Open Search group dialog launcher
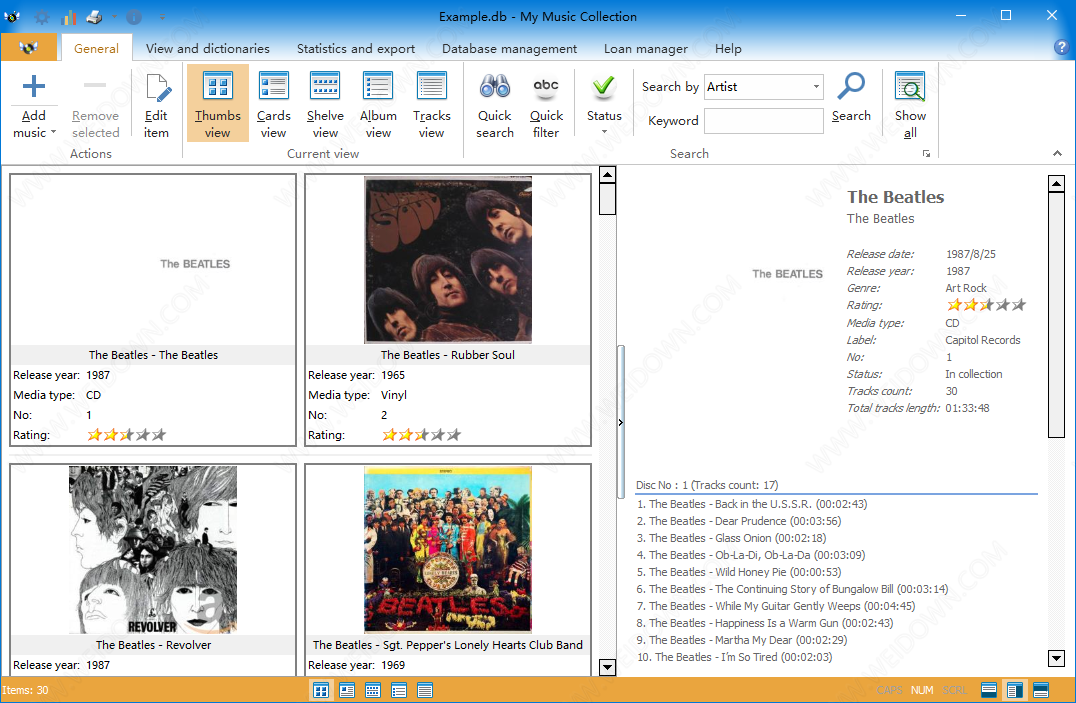This screenshot has height=703, width=1076. pos(926,154)
